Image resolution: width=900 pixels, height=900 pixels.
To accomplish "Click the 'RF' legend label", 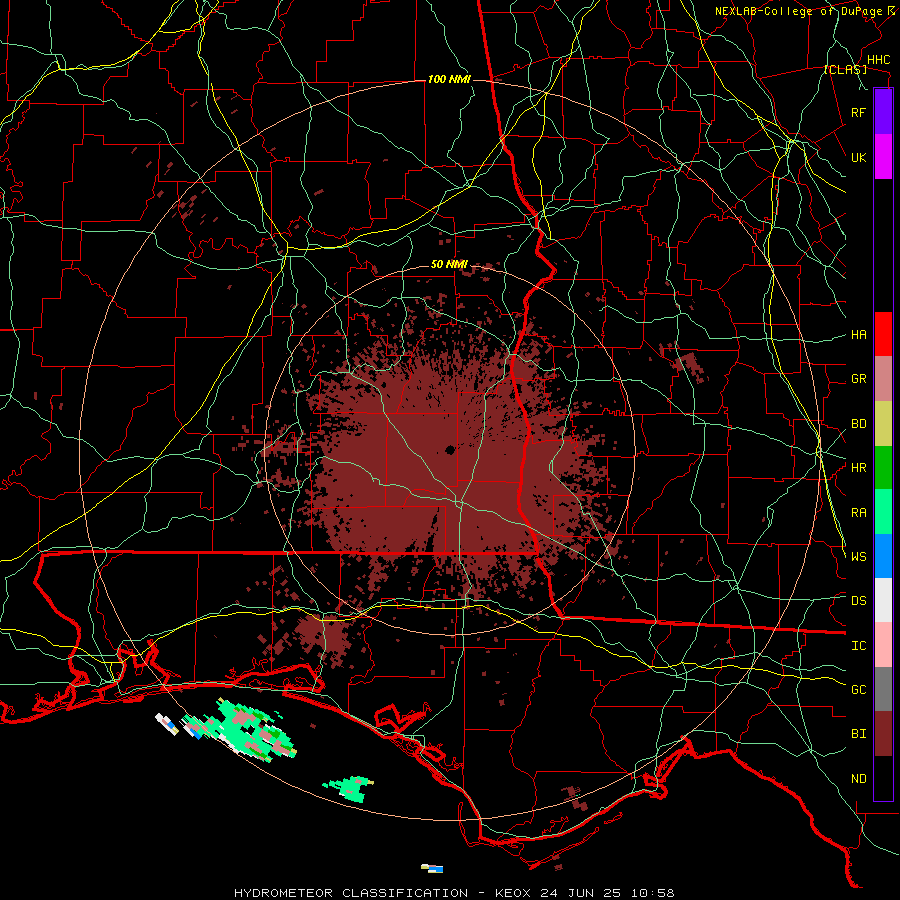I will click(x=858, y=112).
